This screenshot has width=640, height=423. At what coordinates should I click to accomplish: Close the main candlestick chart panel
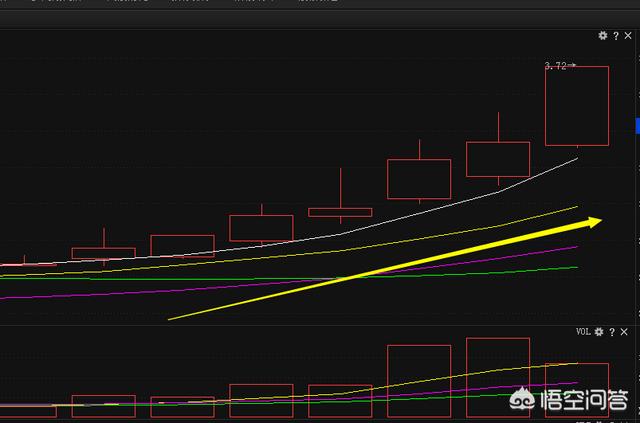[627, 36]
